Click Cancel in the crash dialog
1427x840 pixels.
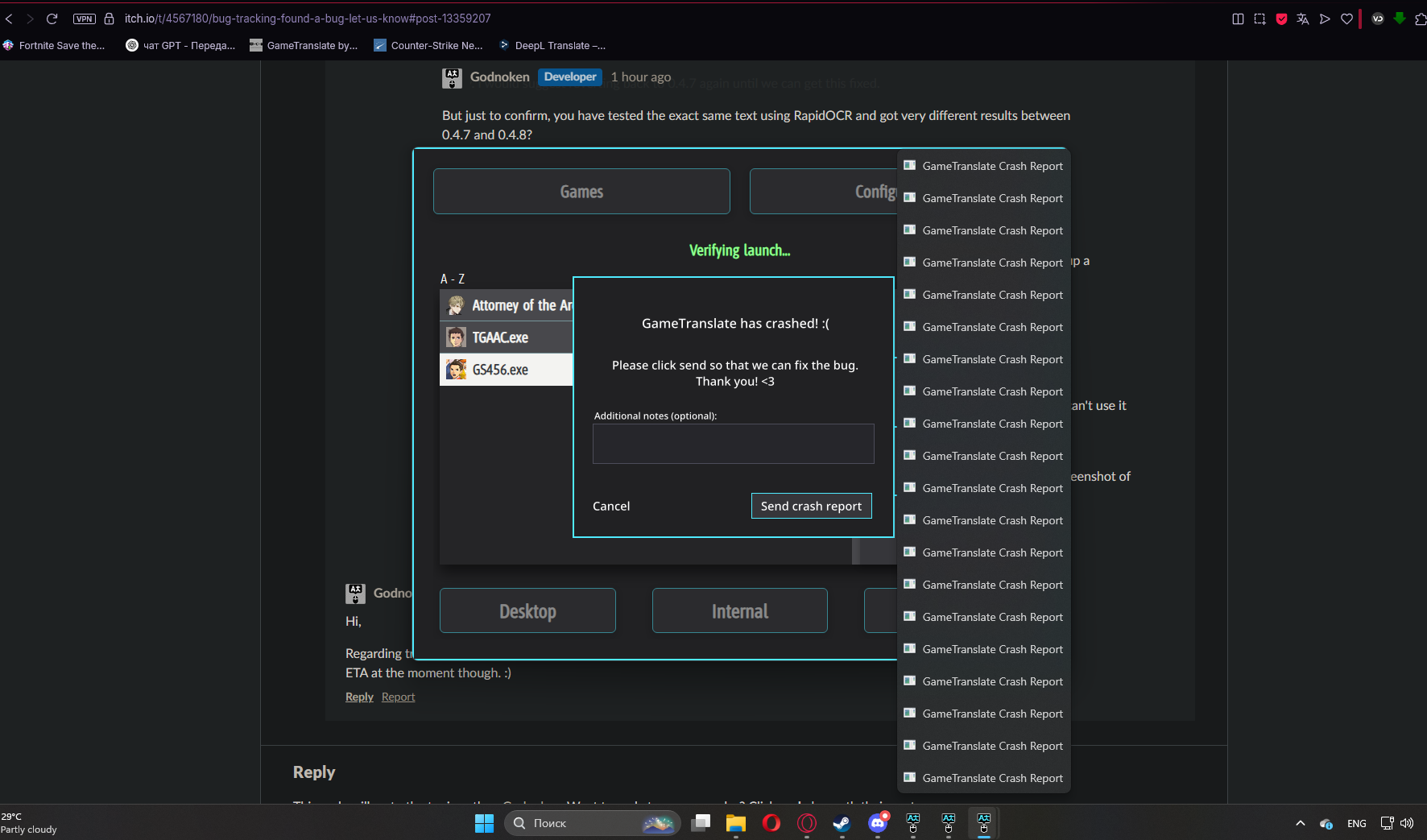pos(611,506)
